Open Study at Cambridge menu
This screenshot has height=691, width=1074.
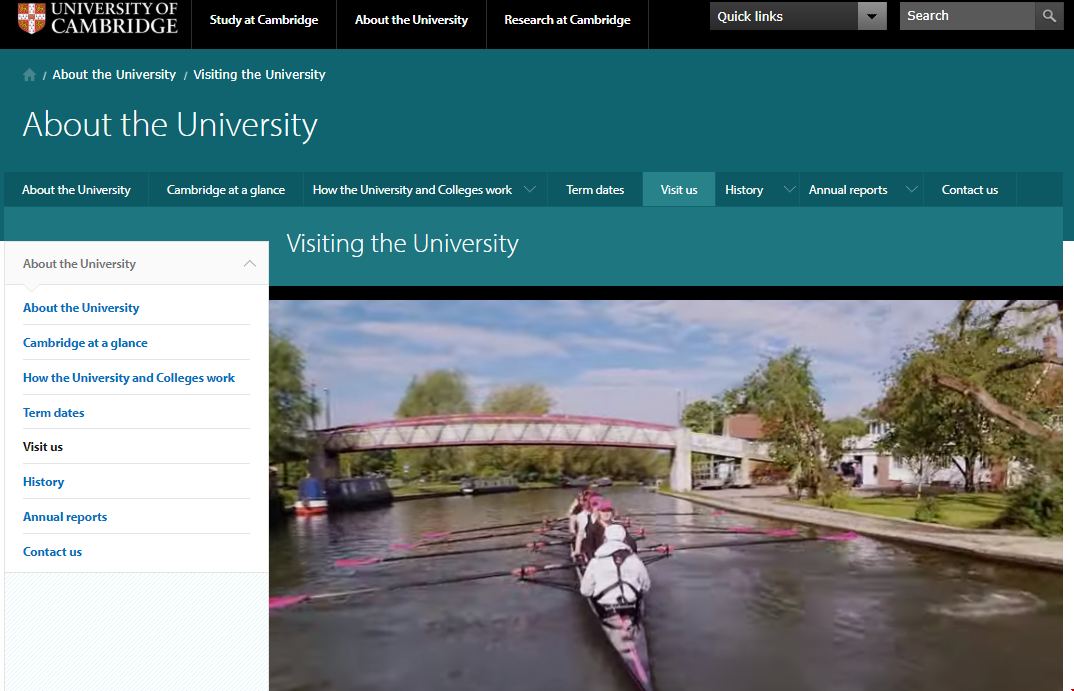tap(264, 20)
